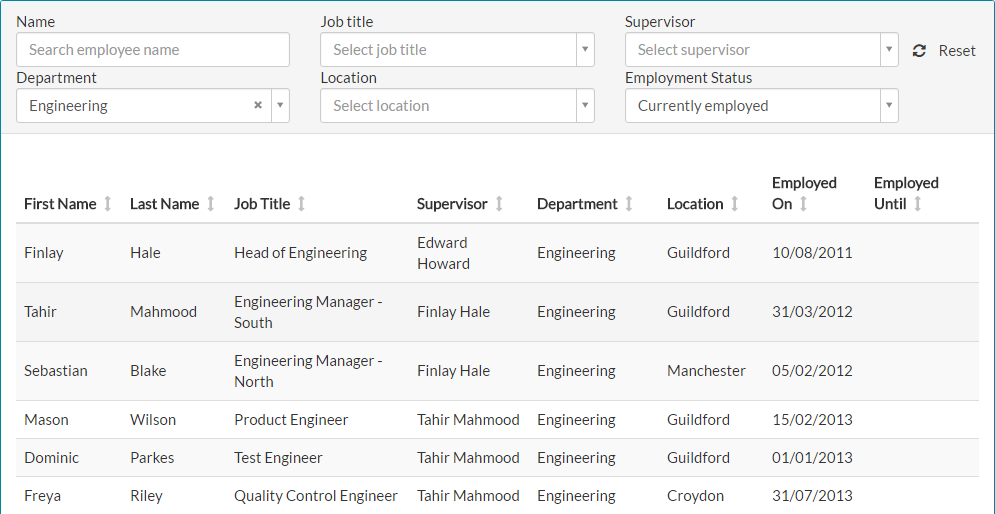This screenshot has width=995, height=514.
Task: Click the Department column sort icon
Action: (629, 204)
